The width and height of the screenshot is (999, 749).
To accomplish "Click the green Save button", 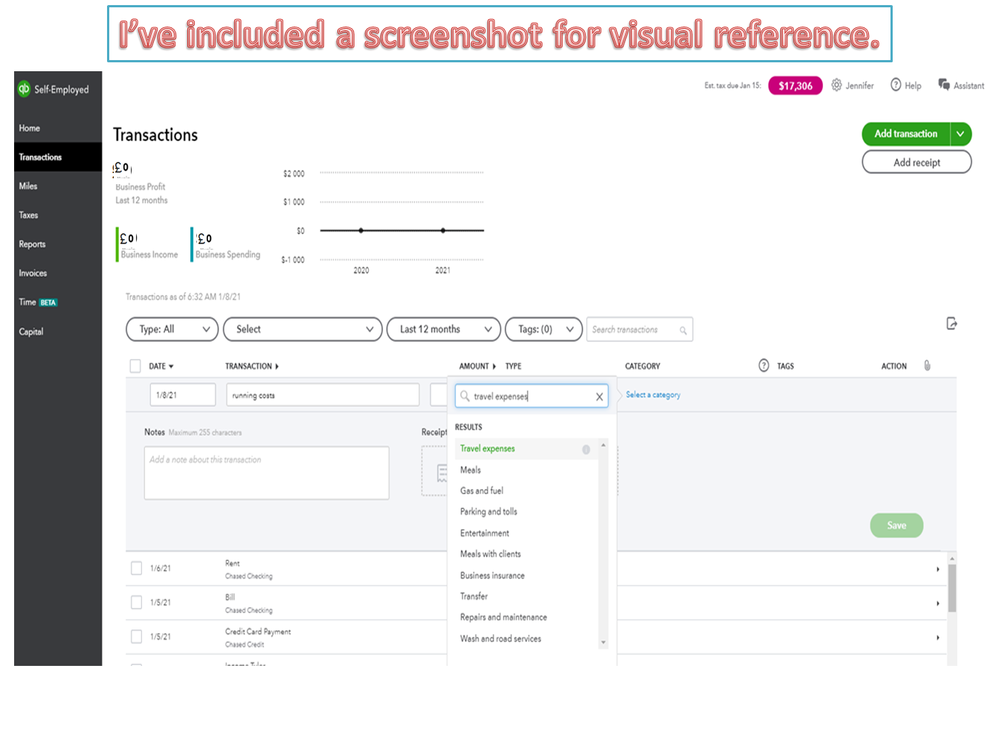I will click(x=896, y=525).
